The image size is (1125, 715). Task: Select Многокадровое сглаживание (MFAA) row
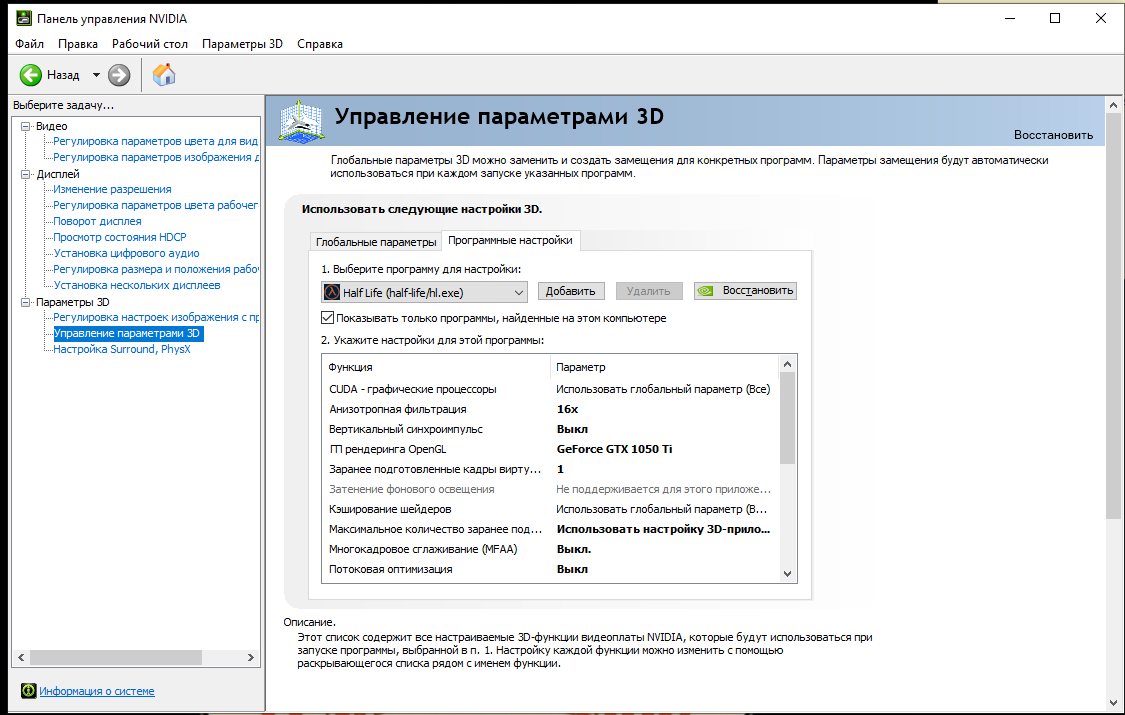[550, 549]
